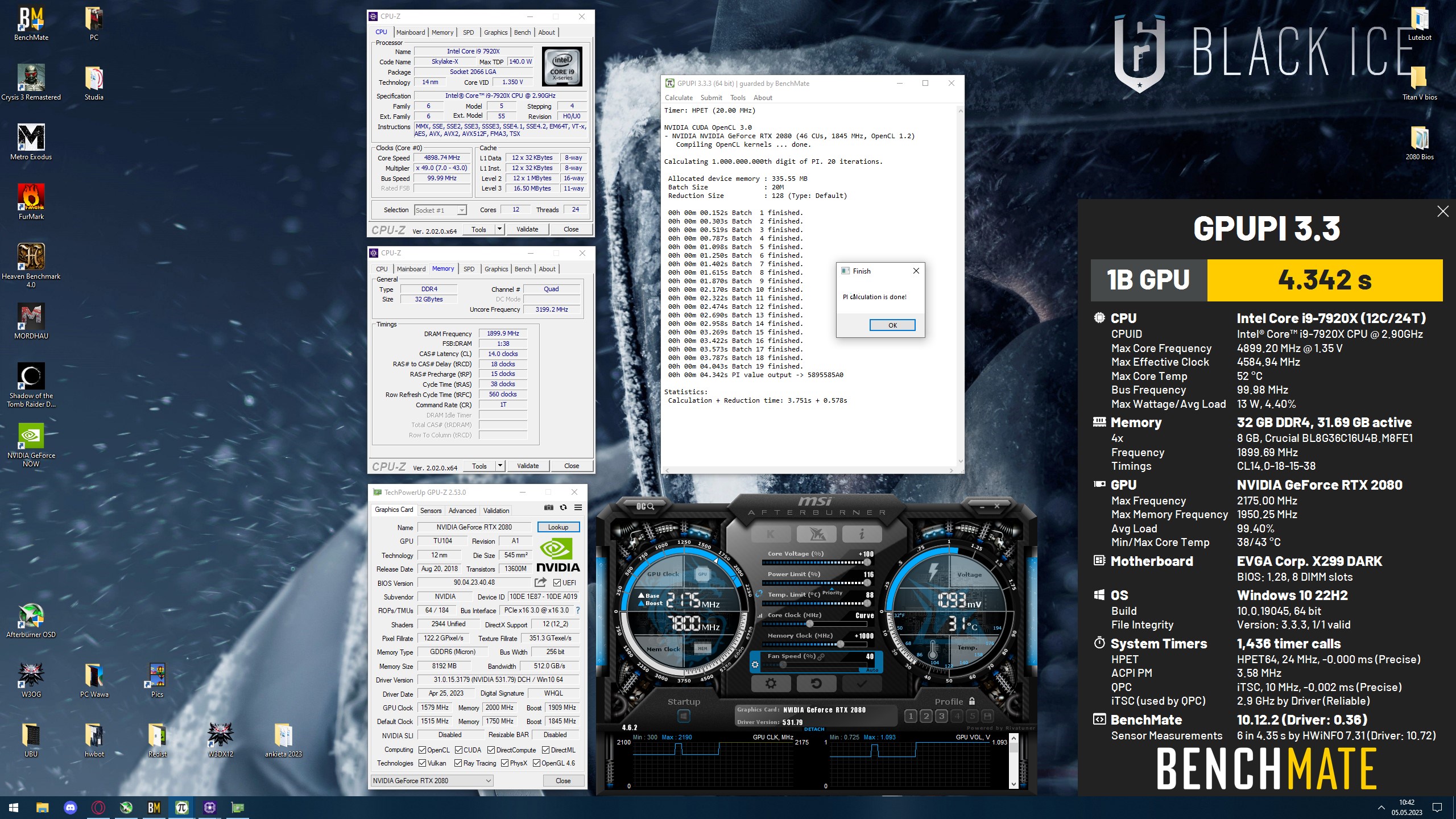Toggle the PhysX checkbox in GPU-Z
1456x819 pixels.
504,763
